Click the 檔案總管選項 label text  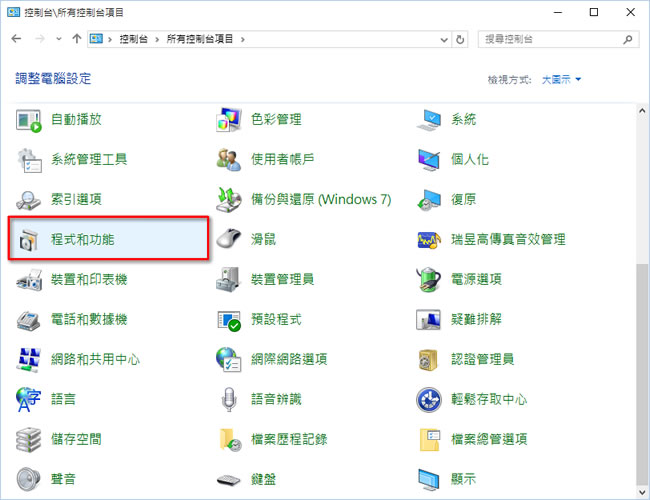489,439
